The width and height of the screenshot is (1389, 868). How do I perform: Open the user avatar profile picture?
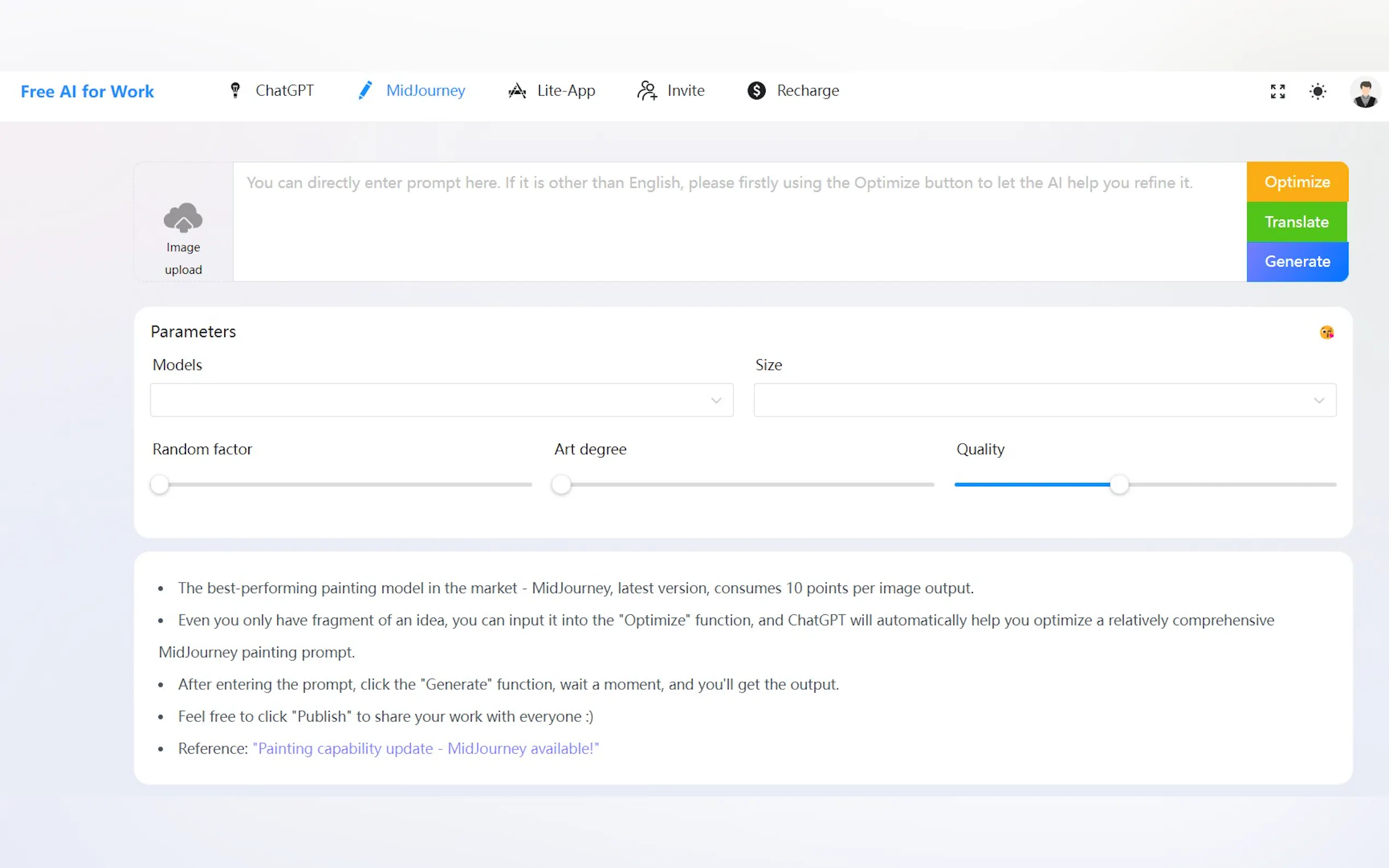tap(1365, 92)
